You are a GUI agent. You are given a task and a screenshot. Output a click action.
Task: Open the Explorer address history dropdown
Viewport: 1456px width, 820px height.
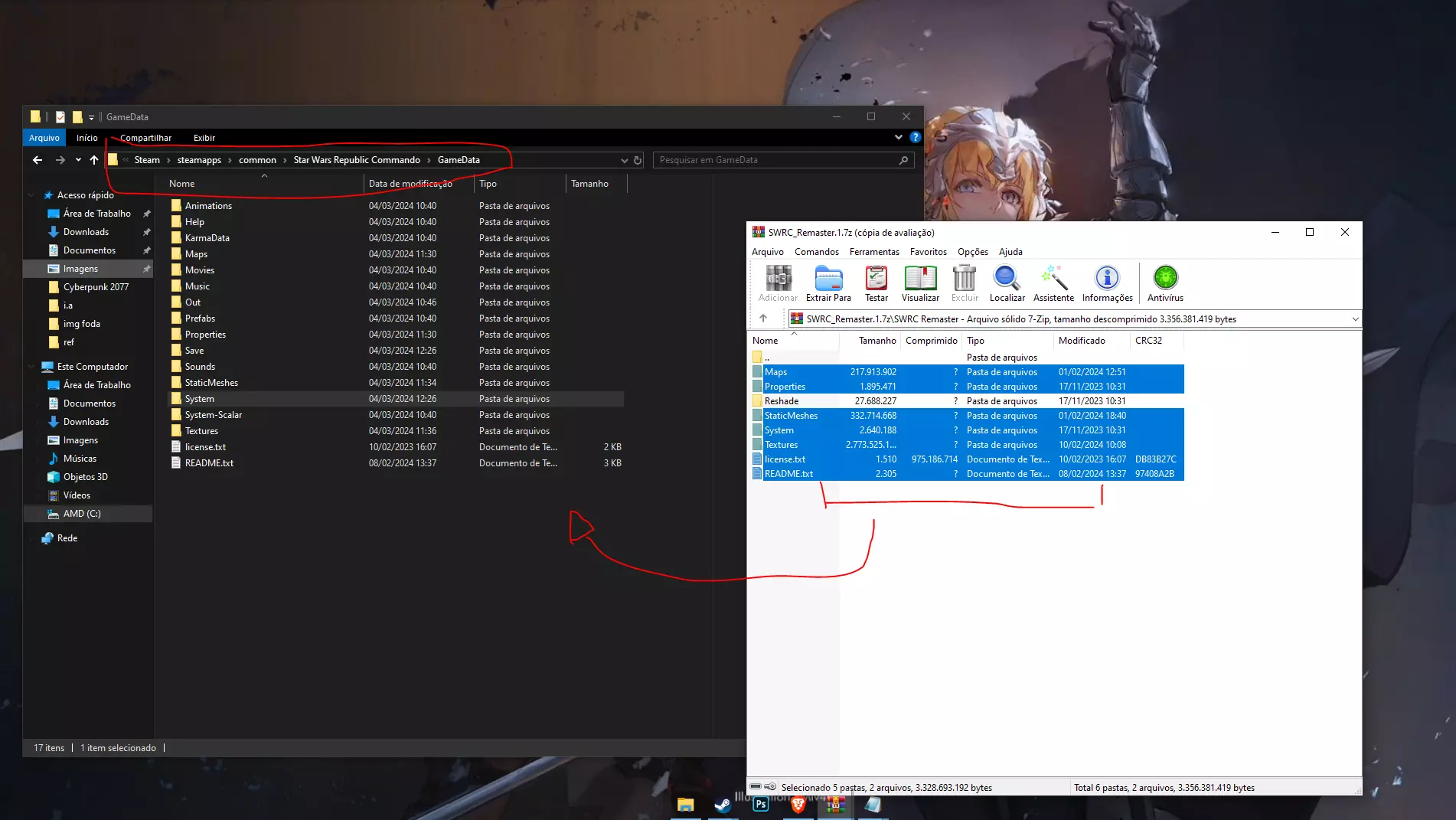624,160
